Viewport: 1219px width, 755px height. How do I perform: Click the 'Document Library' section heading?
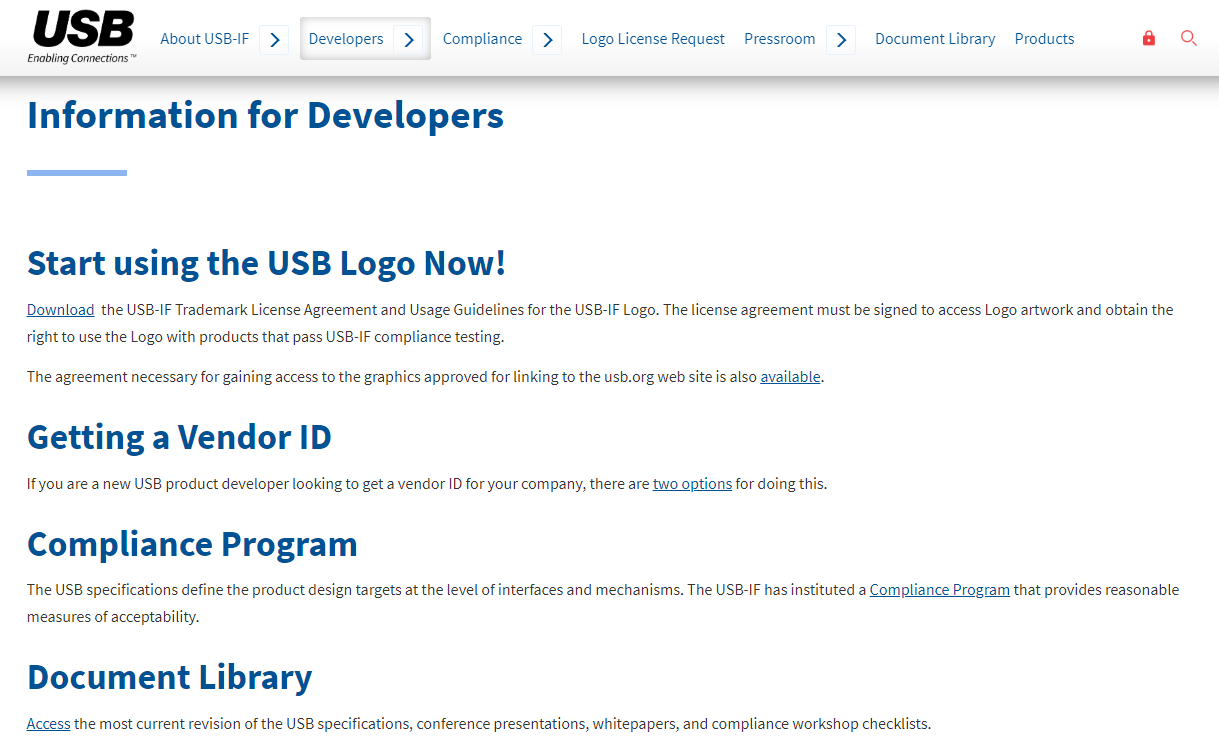coord(170,677)
